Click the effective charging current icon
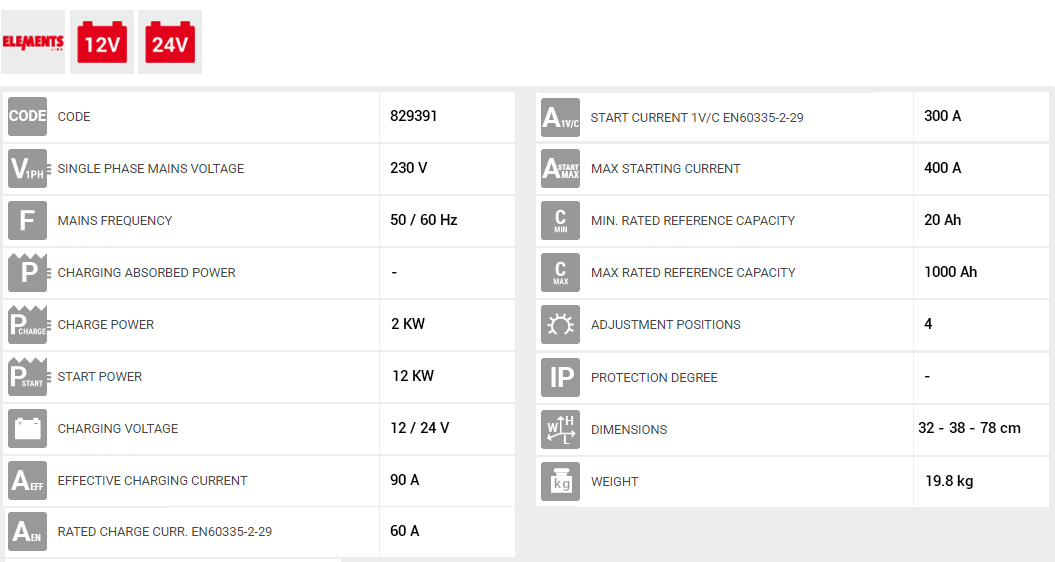 point(27,480)
